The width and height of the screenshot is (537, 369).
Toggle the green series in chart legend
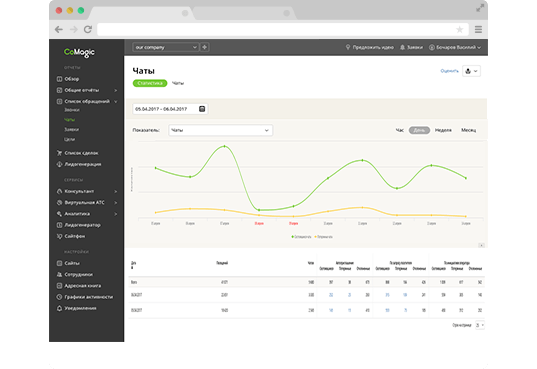pyautogui.click(x=301, y=237)
